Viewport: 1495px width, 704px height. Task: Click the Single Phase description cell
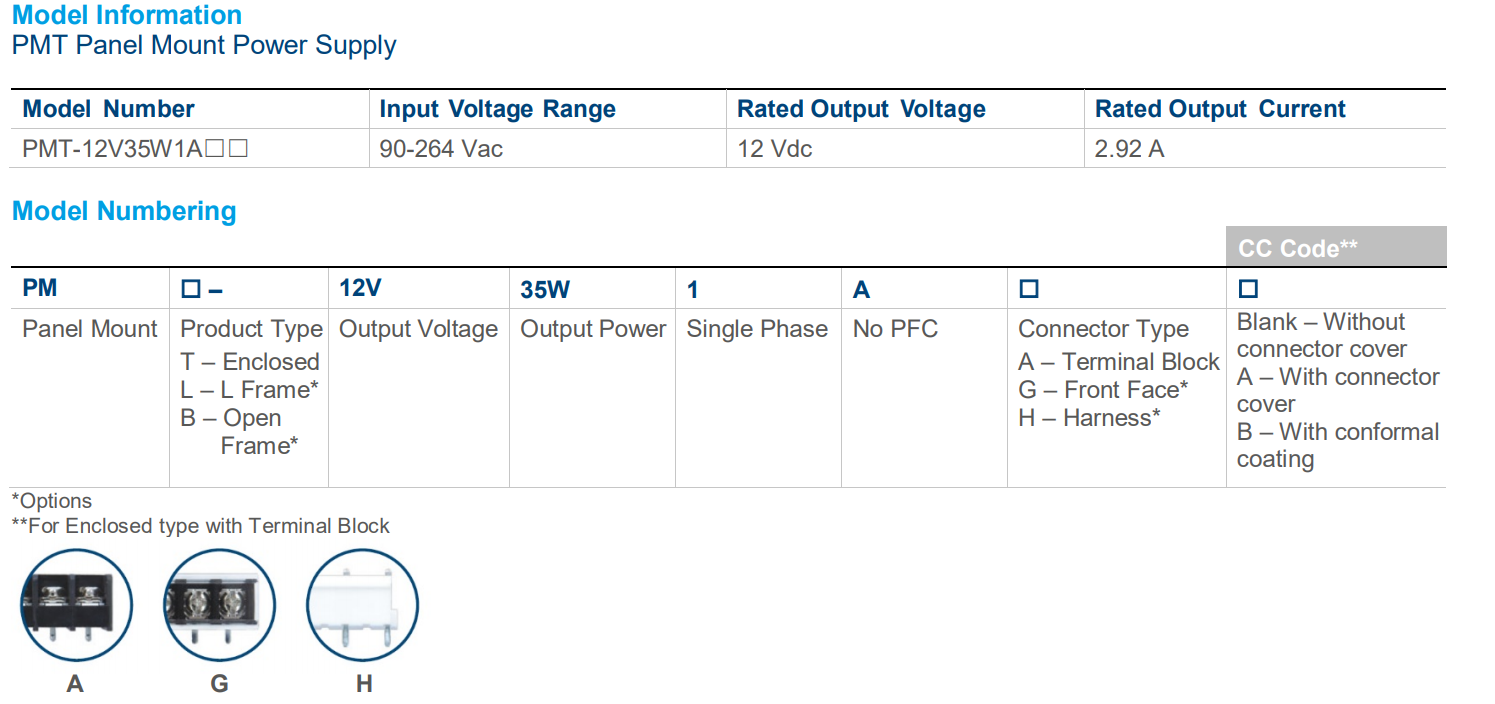[757, 329]
